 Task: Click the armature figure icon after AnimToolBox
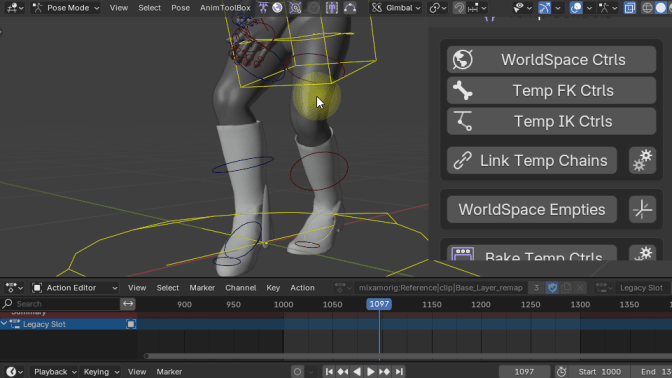(x=263, y=8)
